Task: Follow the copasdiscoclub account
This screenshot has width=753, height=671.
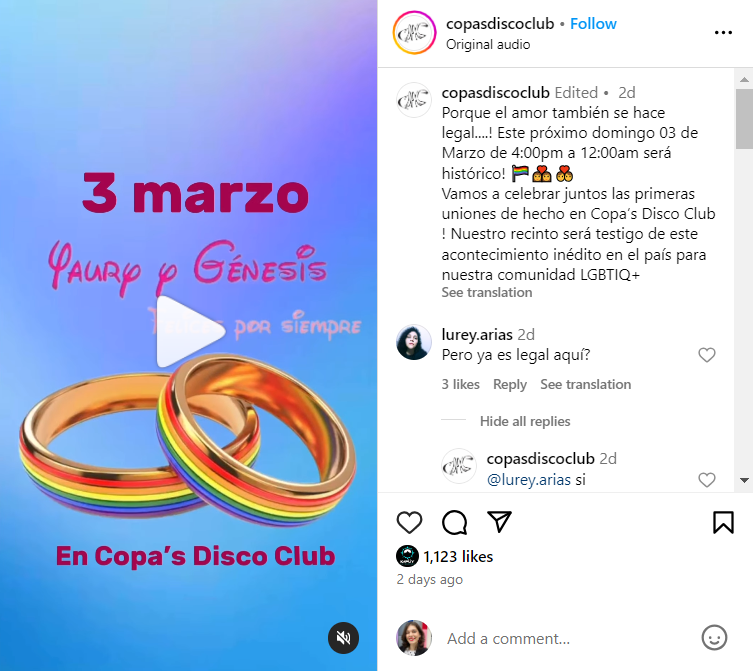Action: click(593, 24)
